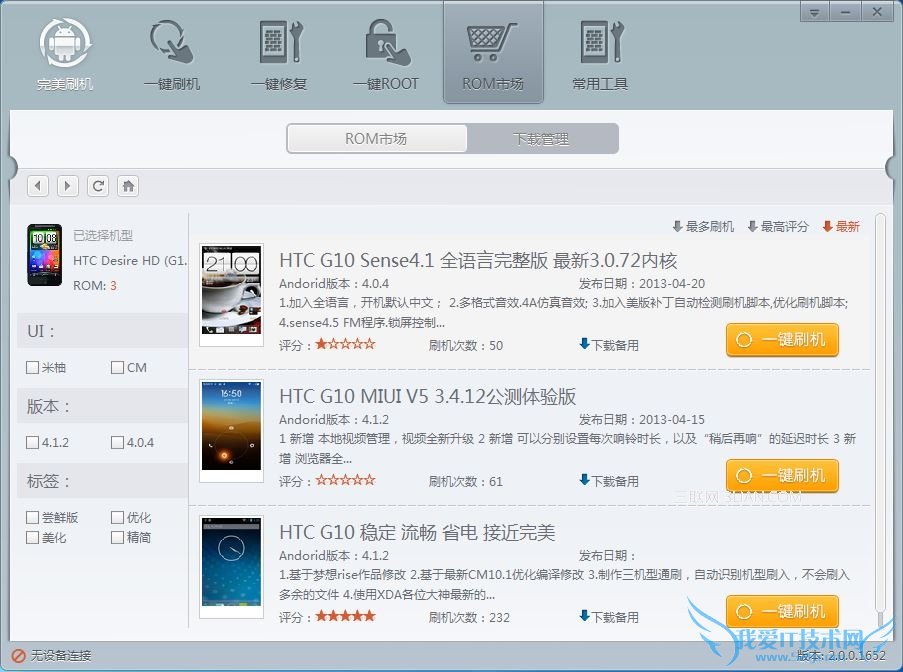Open the HTC G10 MIUI V5 ROM thumbnail

click(232, 431)
